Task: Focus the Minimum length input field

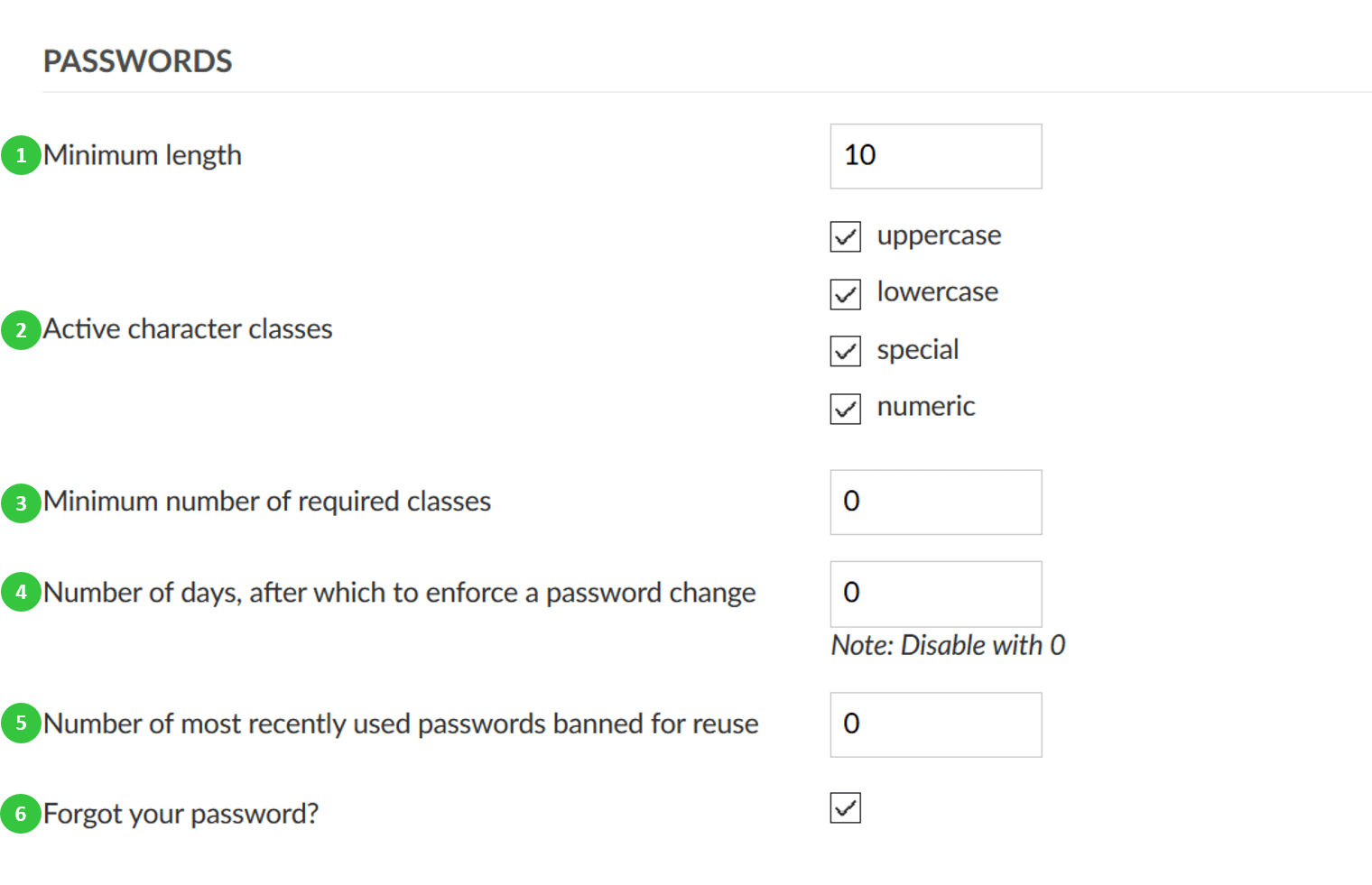Action: pos(935,156)
